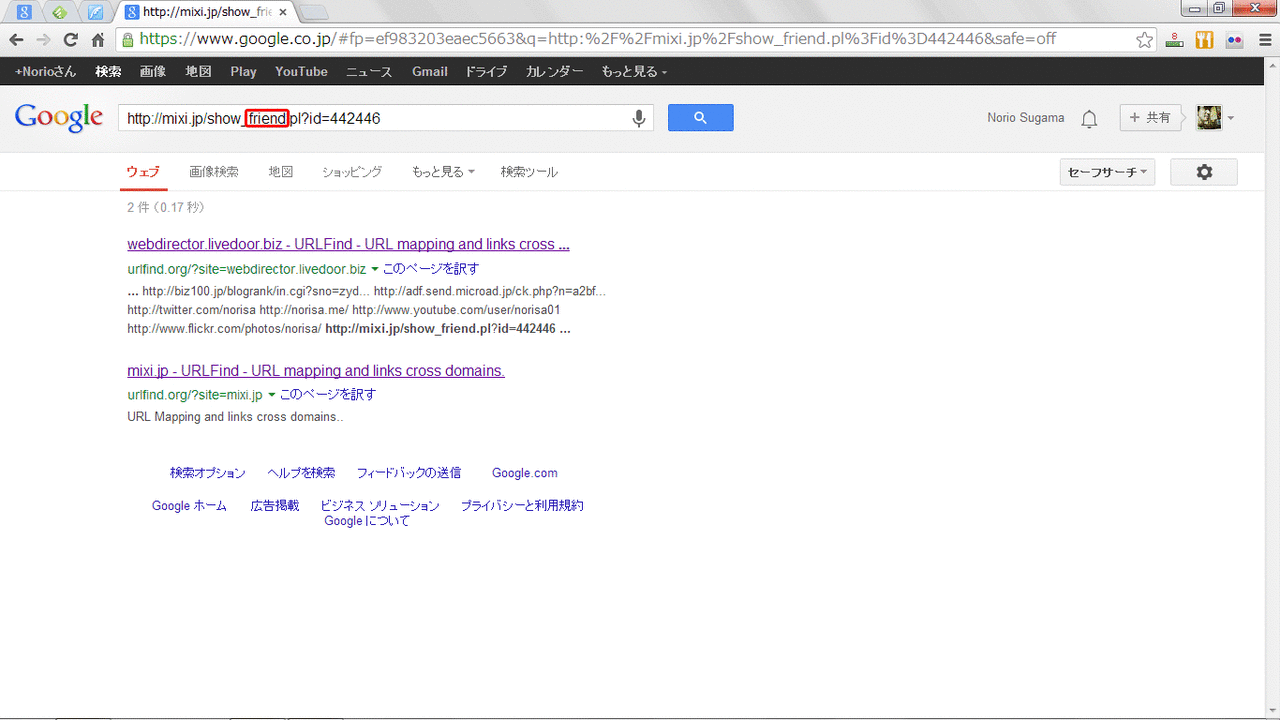Open Google について footer link
Image resolution: width=1280 pixels, height=720 pixels.
pyautogui.click(x=367, y=521)
